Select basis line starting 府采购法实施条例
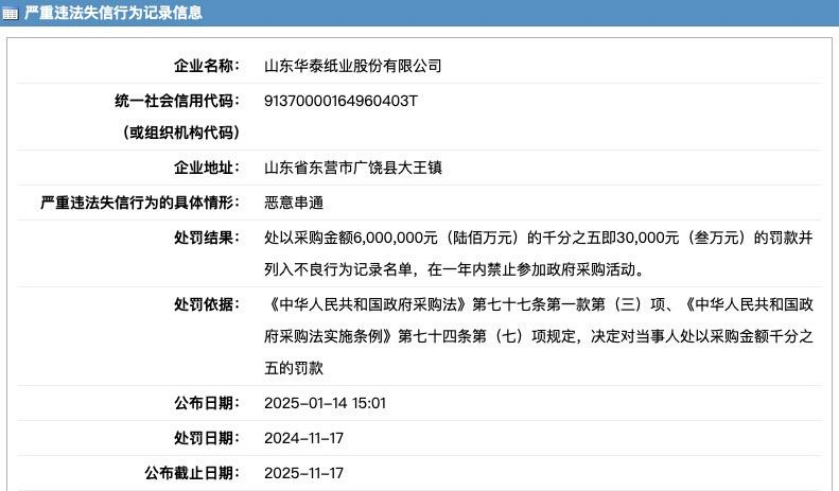Screen dimensions: 839x491 coord(538,336)
